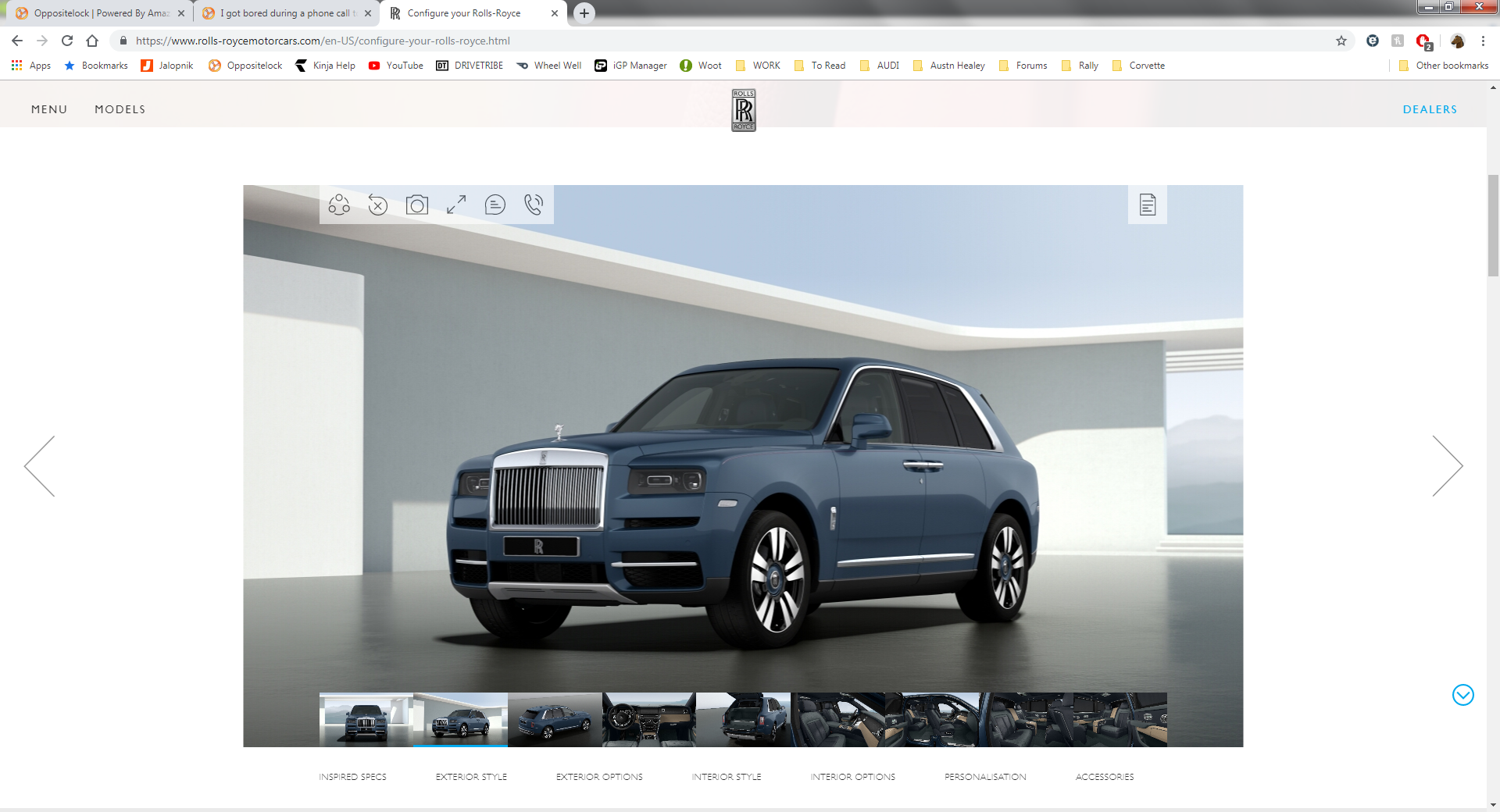1500x812 pixels.
Task: Open the summary document icon
Action: pos(1148,205)
